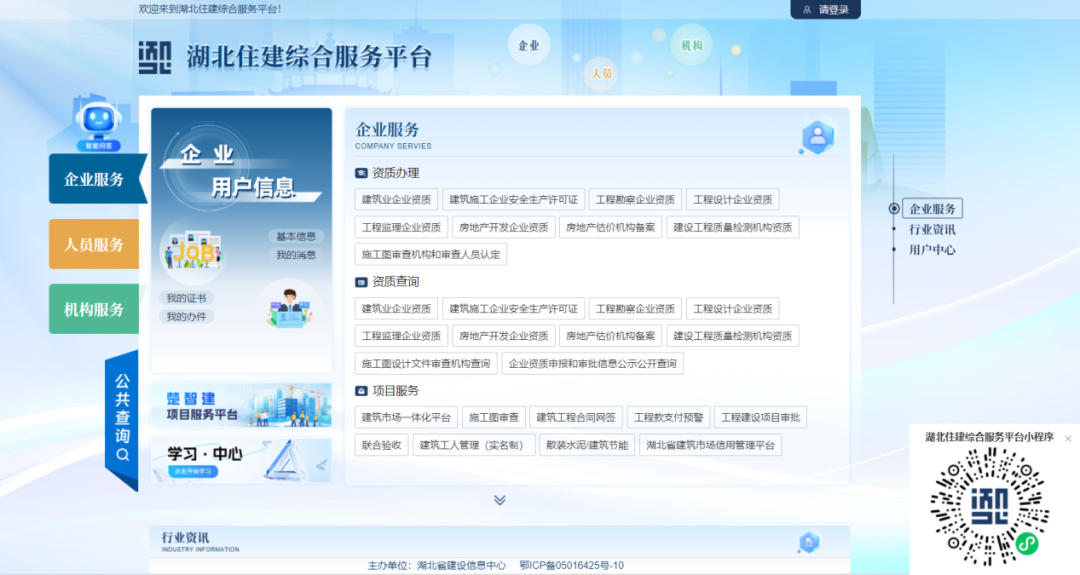Click the smart Q&A robot icon

[x=98, y=123]
